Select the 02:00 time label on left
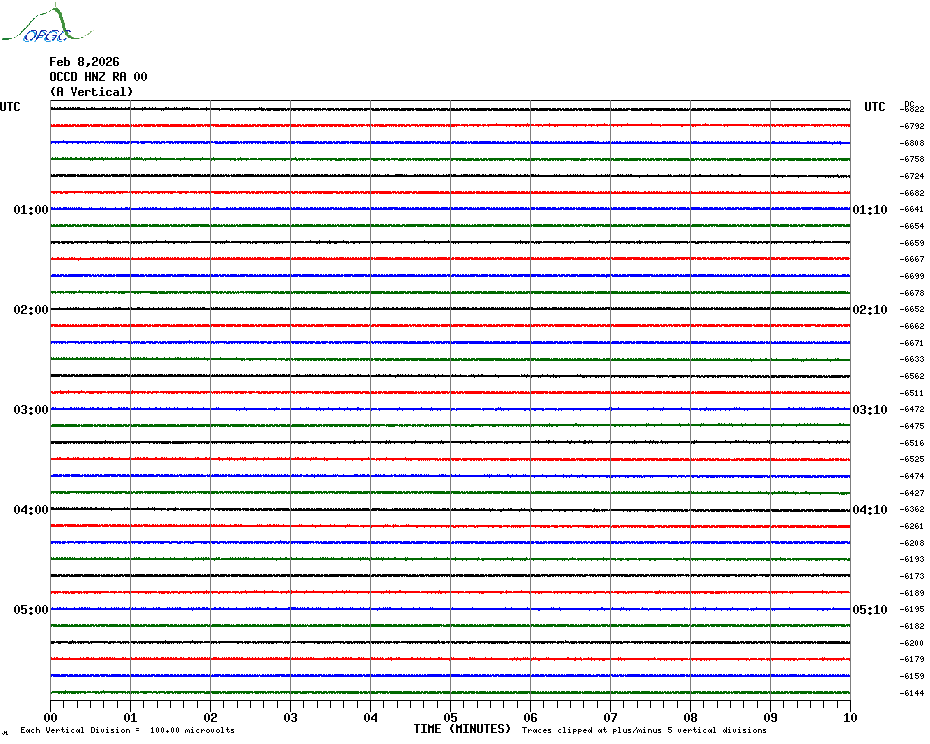 coord(31,310)
